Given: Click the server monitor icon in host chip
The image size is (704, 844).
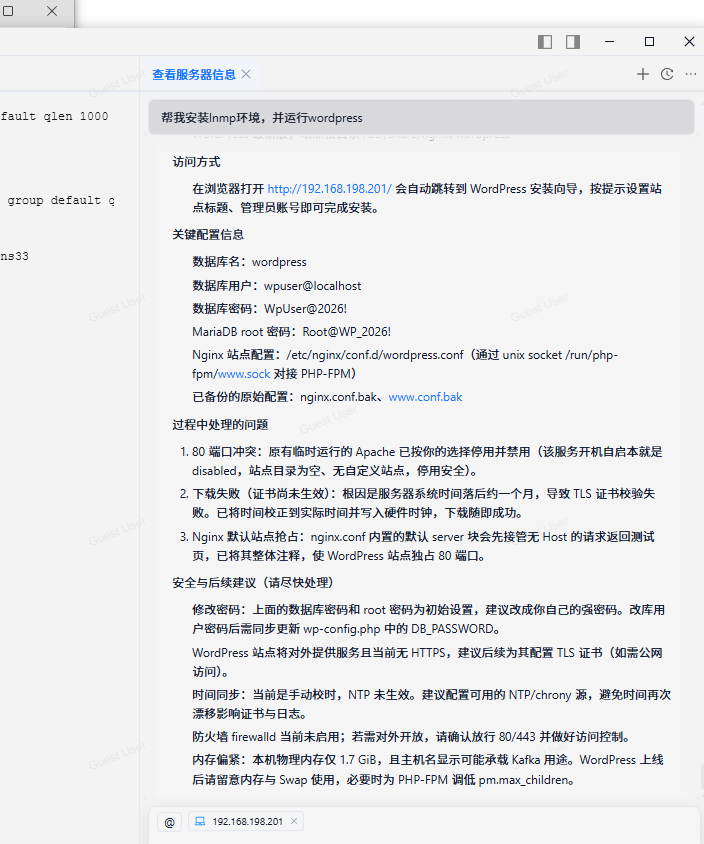Looking at the screenshot, I should click(x=200, y=821).
